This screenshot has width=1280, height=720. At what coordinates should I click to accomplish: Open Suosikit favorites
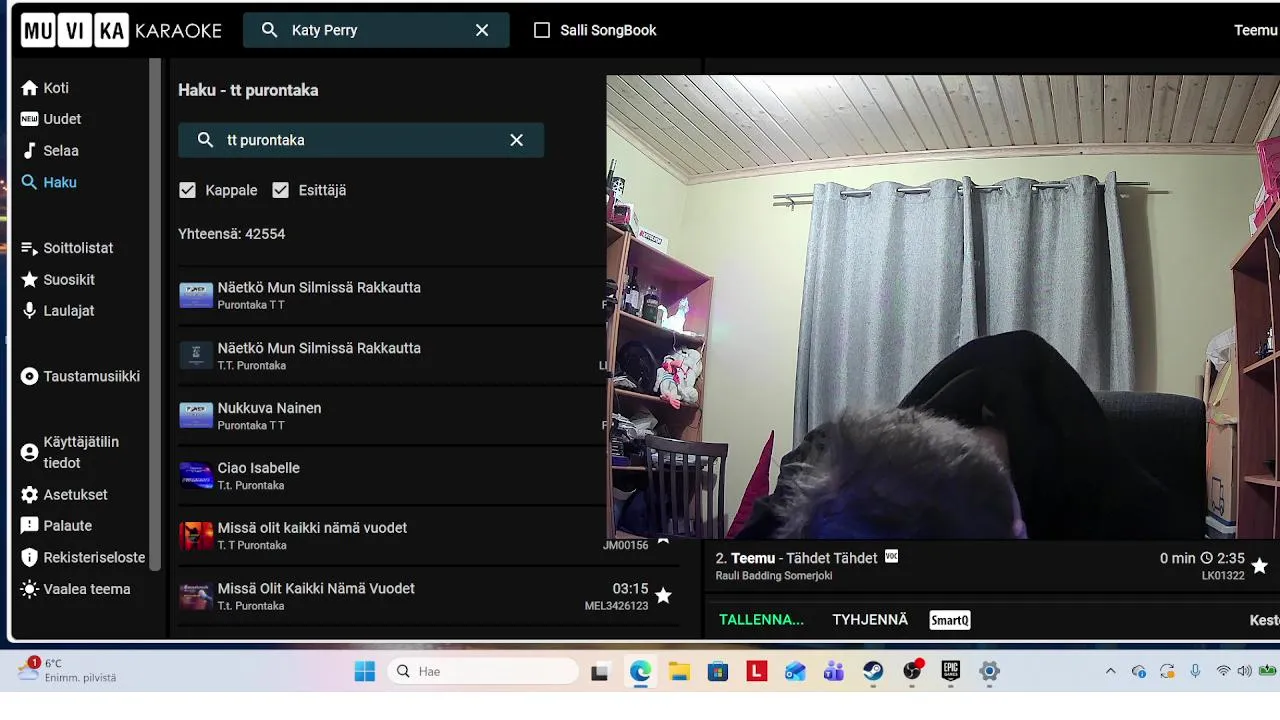click(58, 280)
